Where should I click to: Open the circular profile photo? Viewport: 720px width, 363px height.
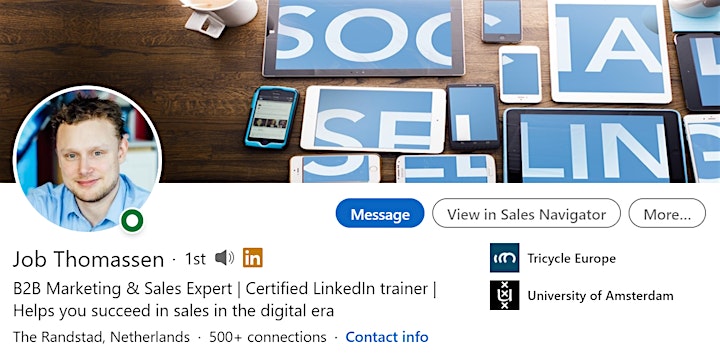click(87, 159)
